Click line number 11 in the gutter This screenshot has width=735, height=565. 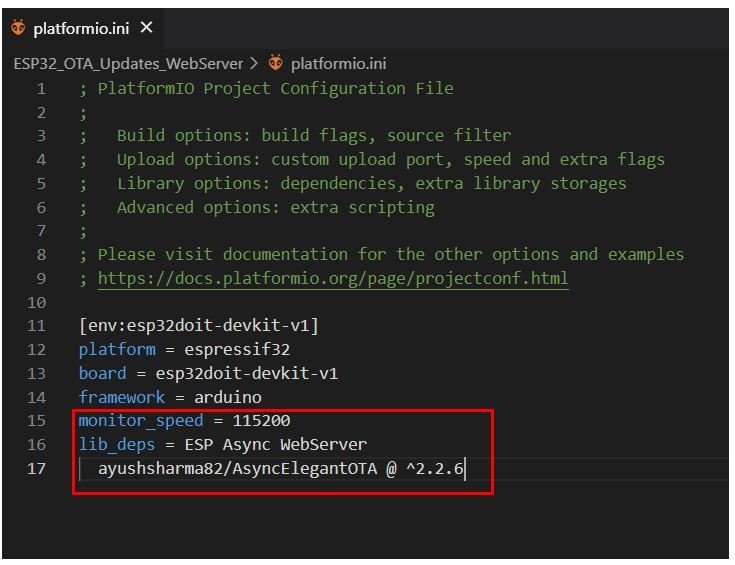[36, 326]
